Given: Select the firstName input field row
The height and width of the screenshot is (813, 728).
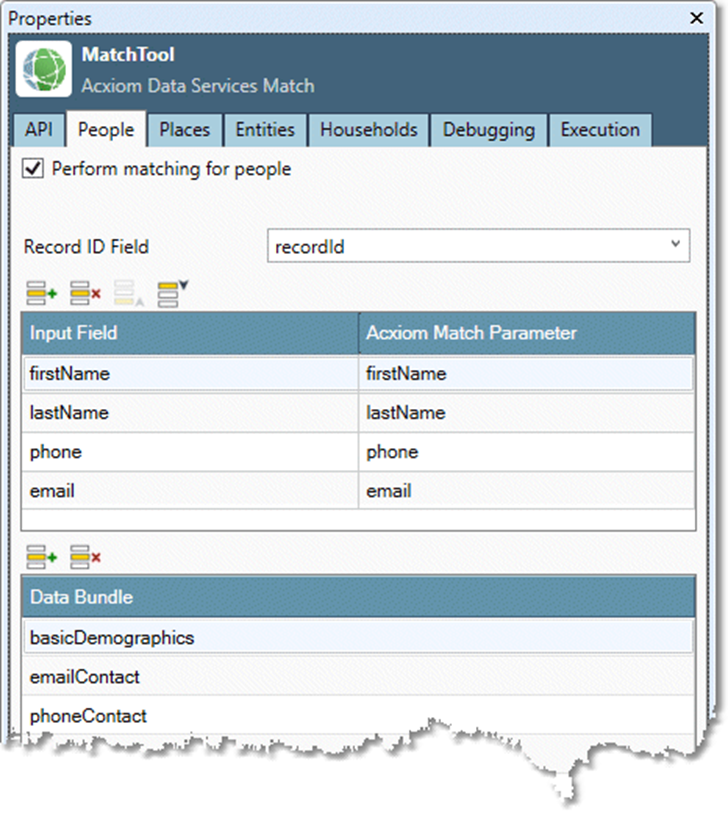Looking at the screenshot, I should tap(190, 374).
